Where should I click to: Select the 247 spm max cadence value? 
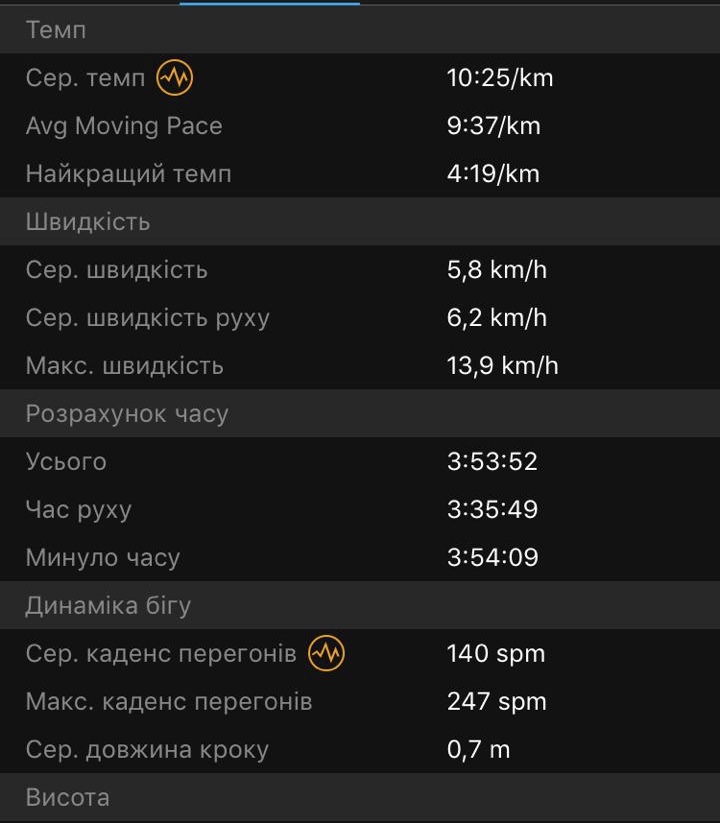[497, 701]
